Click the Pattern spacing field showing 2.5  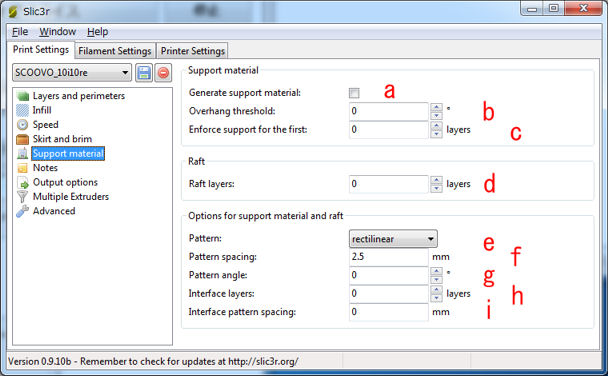389,257
